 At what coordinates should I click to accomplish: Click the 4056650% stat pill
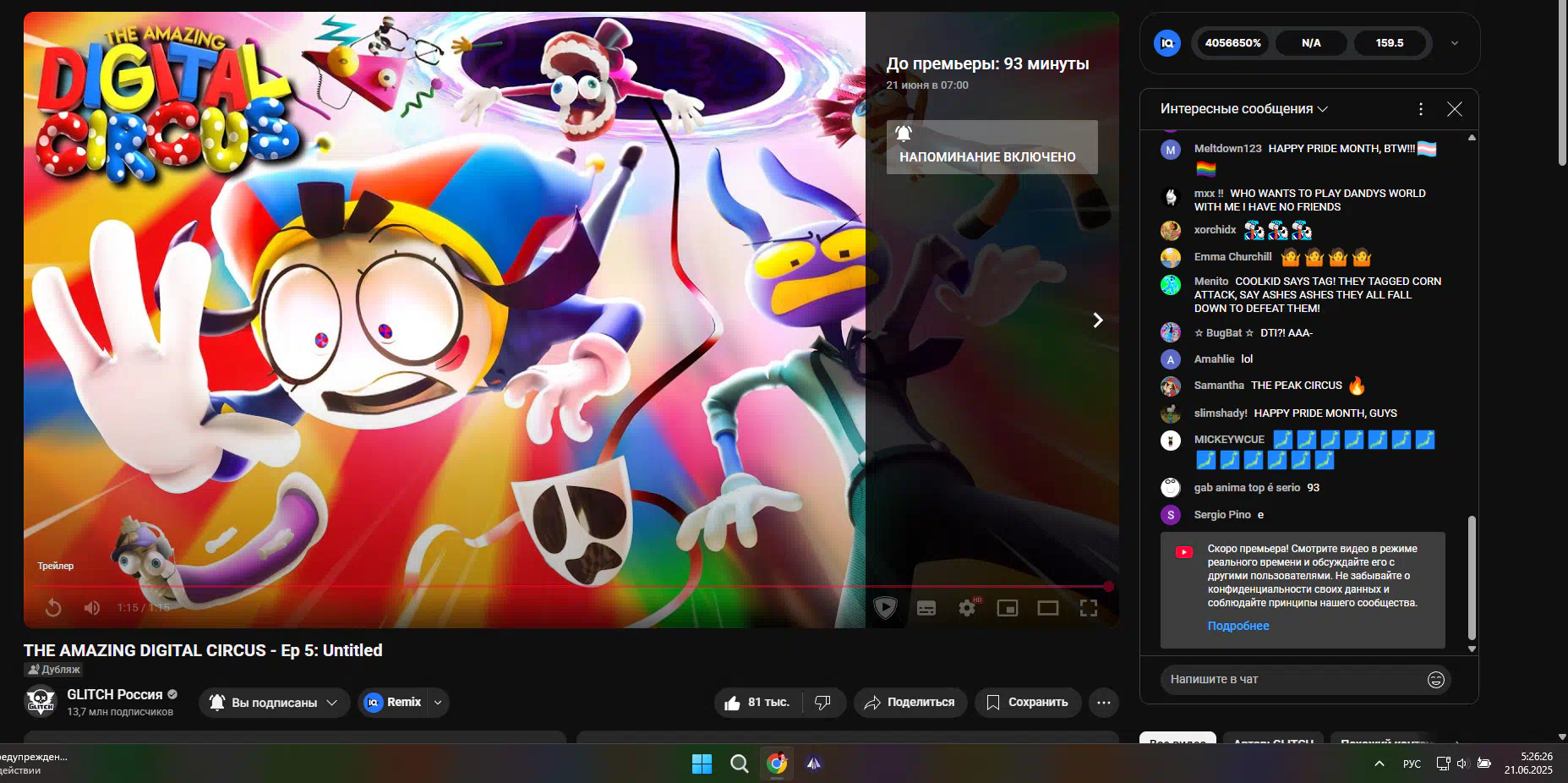click(1232, 43)
